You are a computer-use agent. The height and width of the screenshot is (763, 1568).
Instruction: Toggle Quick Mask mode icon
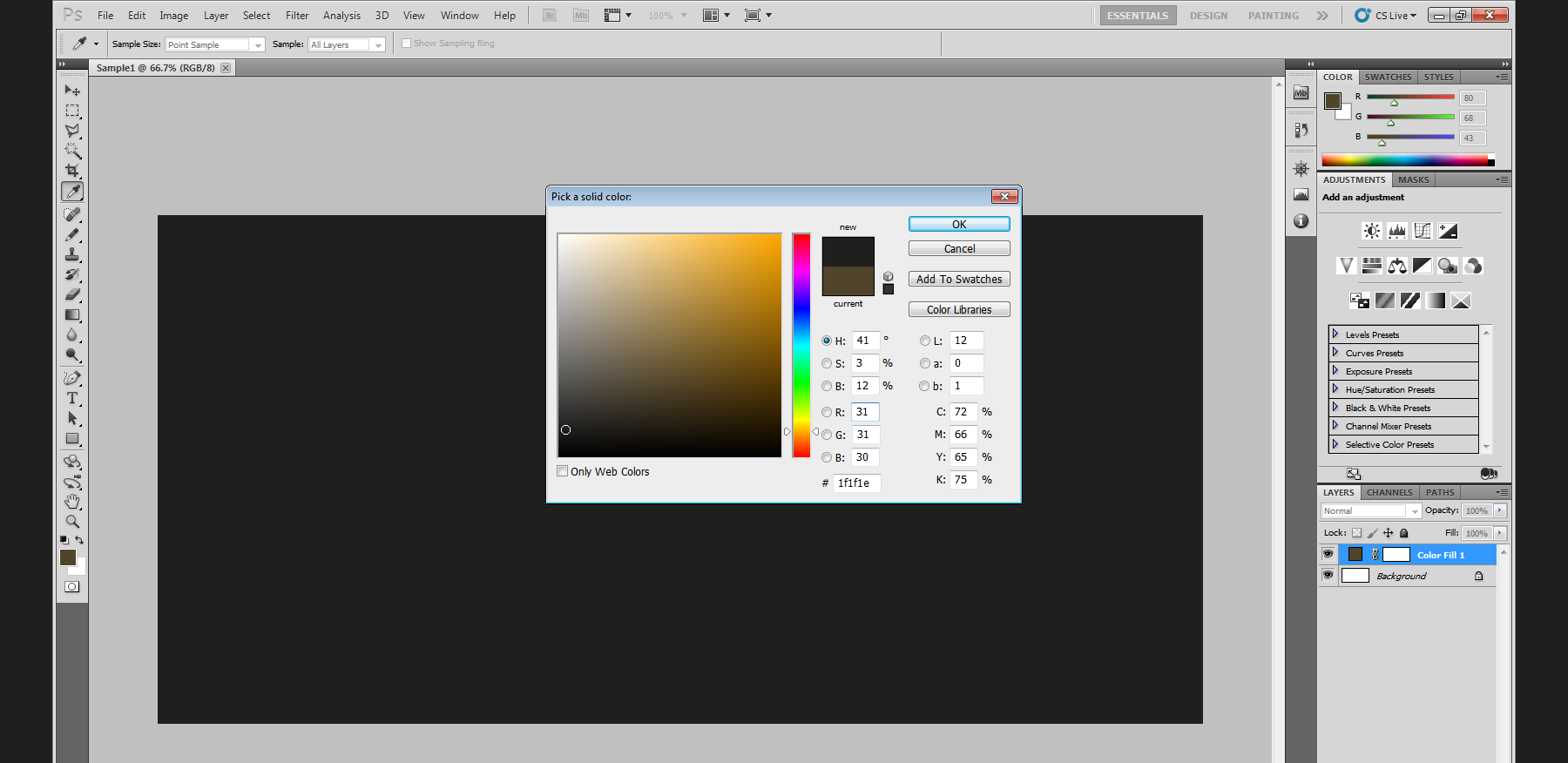[72, 587]
